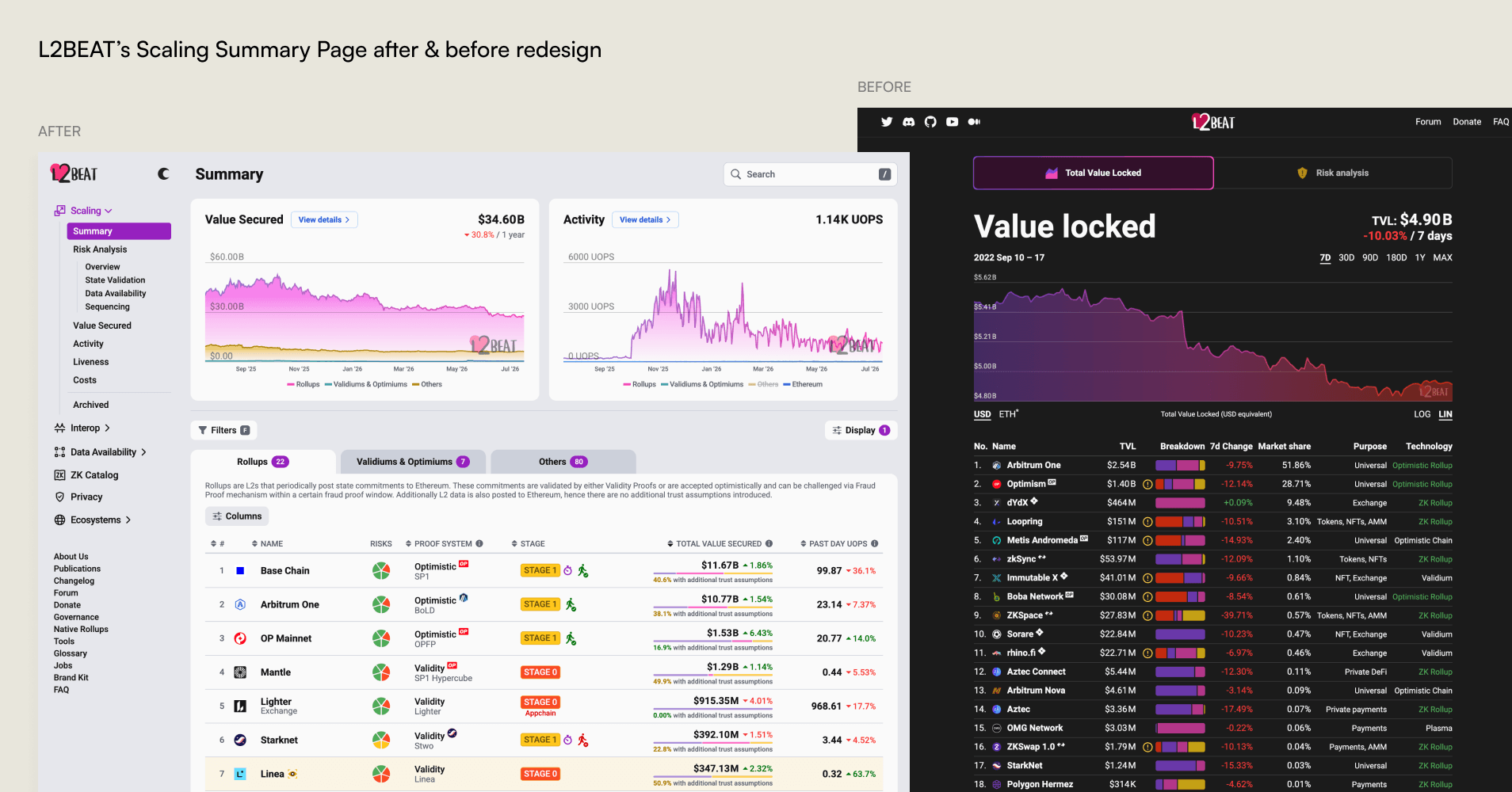Click the warning icon in the Optimism row
The height and width of the screenshot is (792, 1512).
tap(1147, 484)
